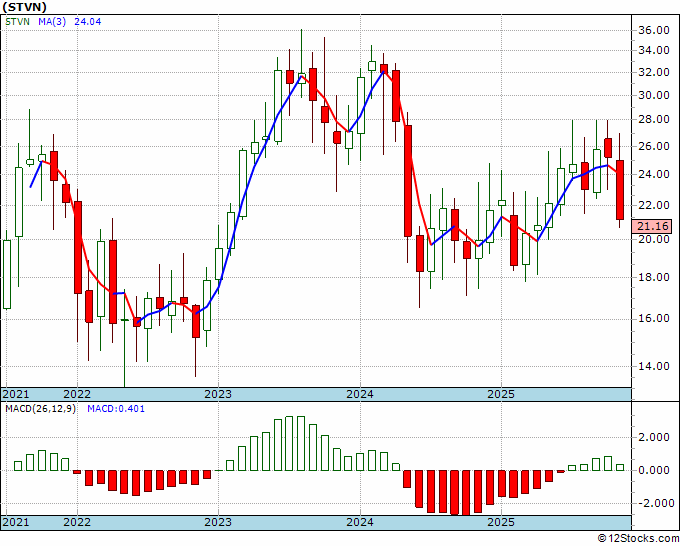Click the MACD:0.401 value label
680x546 pixels.
116,409
